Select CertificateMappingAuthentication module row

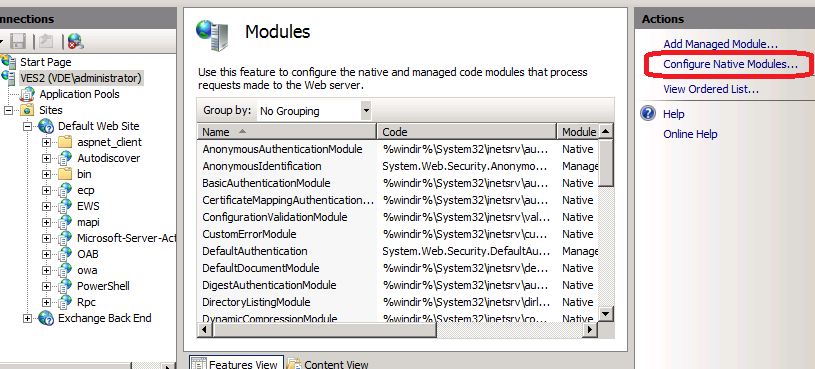coord(398,200)
